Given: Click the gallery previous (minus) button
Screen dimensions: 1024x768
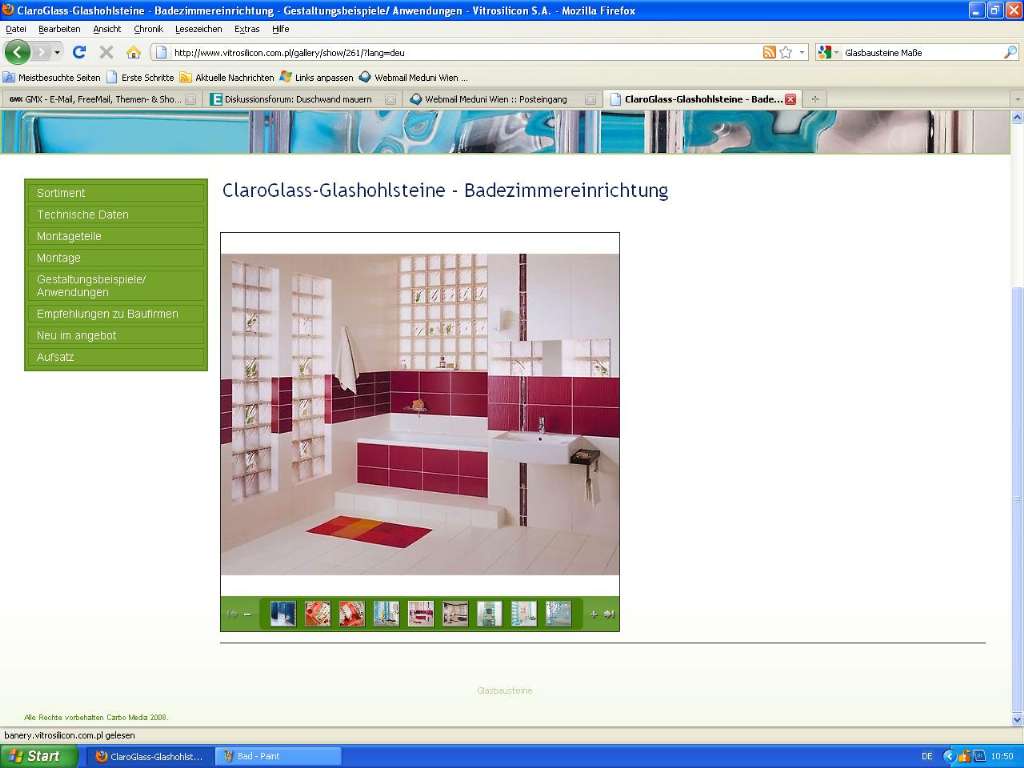Looking at the screenshot, I should coord(248,615).
